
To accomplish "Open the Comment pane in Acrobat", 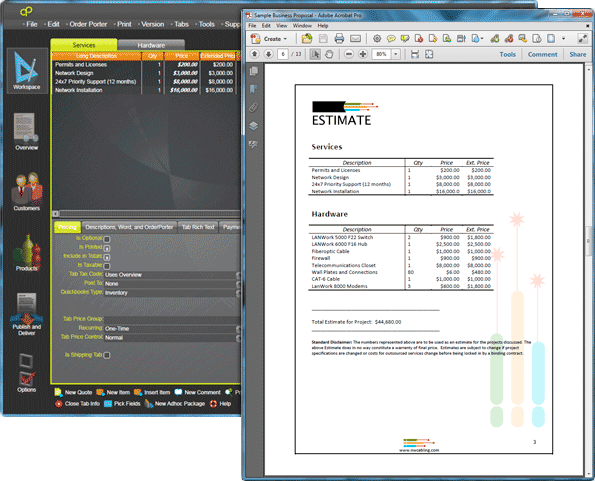I will click(543, 54).
